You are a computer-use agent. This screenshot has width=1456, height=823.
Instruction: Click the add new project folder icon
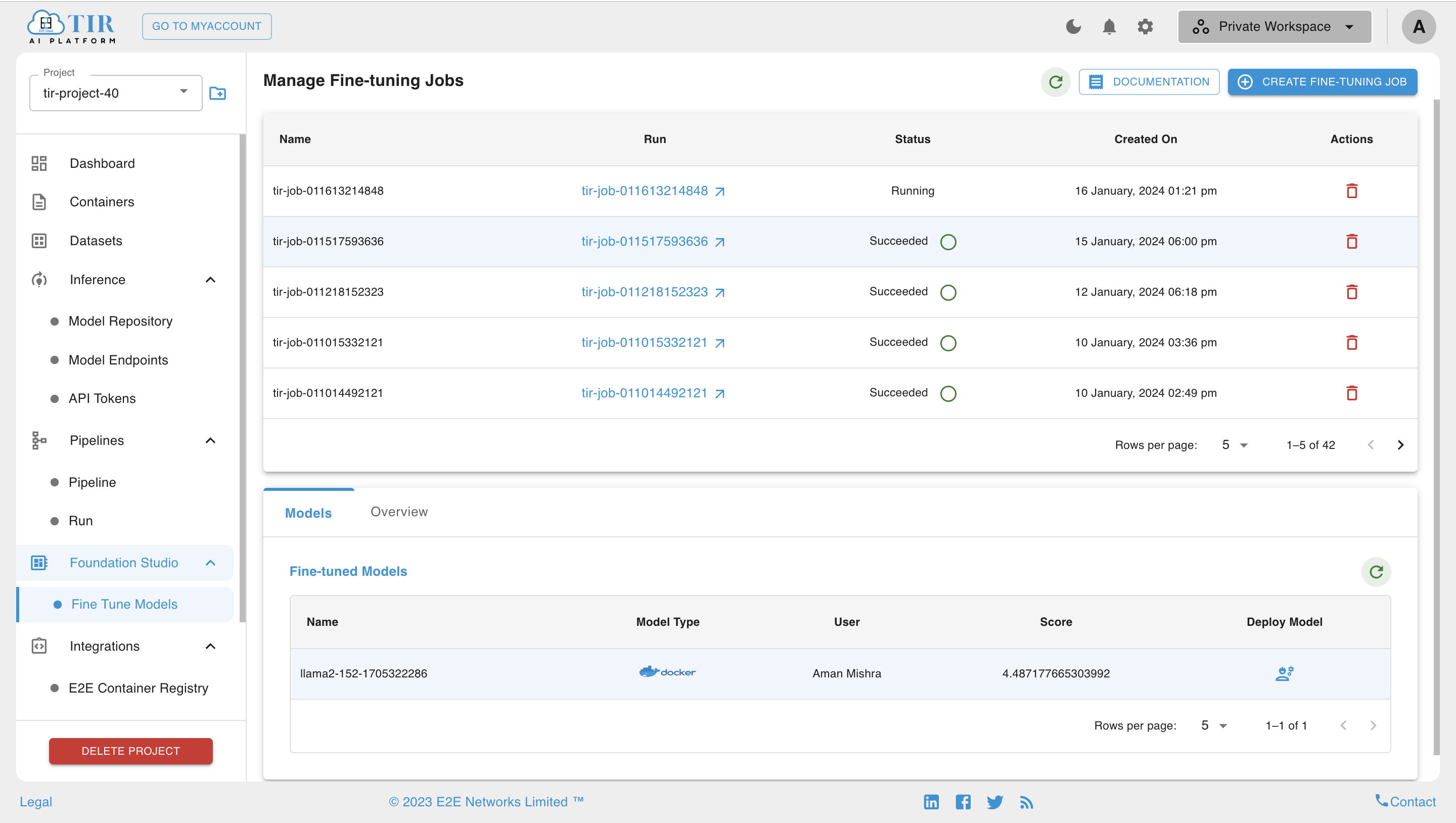click(x=217, y=93)
